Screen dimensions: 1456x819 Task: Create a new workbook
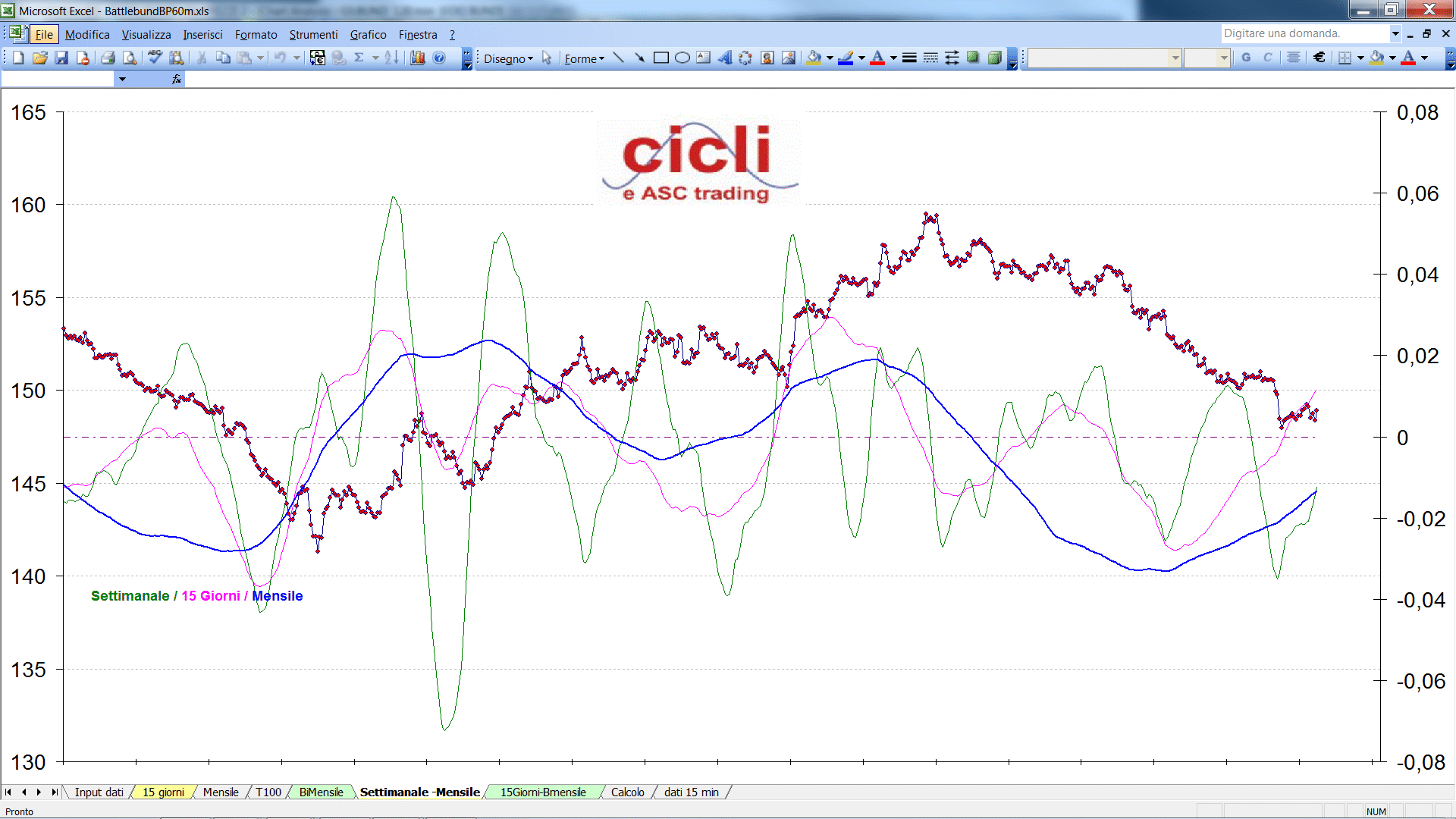pyautogui.click(x=18, y=58)
